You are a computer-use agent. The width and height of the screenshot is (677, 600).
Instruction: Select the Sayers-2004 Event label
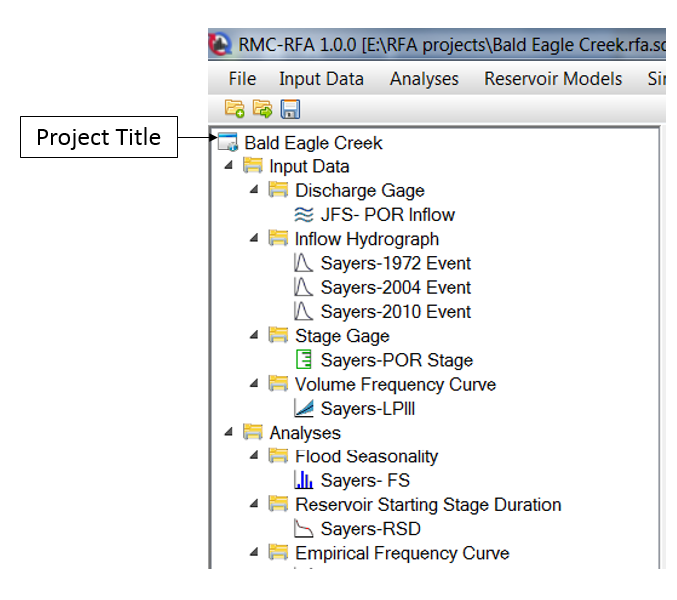coord(395,287)
